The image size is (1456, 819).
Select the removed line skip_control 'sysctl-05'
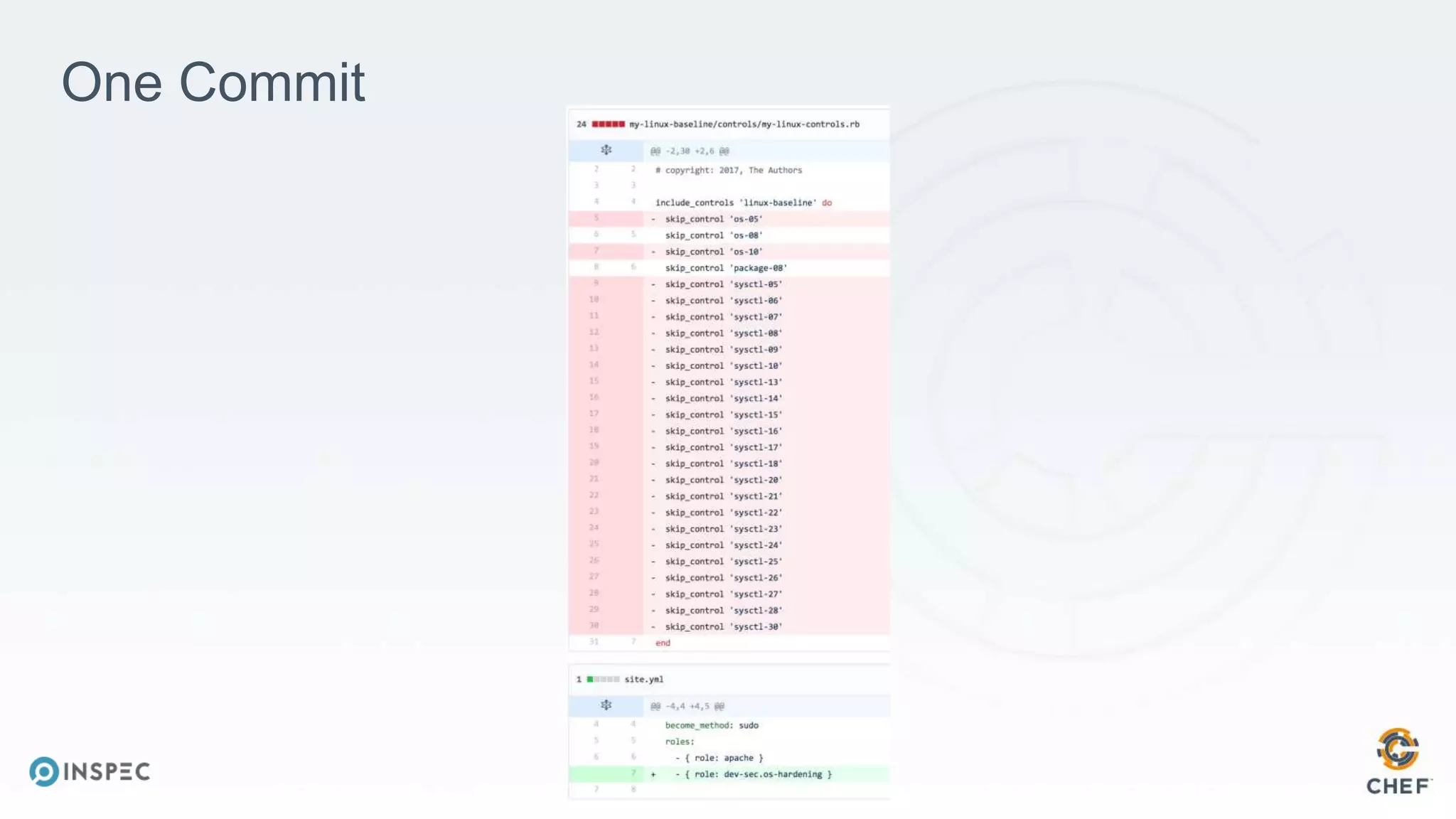(729, 284)
